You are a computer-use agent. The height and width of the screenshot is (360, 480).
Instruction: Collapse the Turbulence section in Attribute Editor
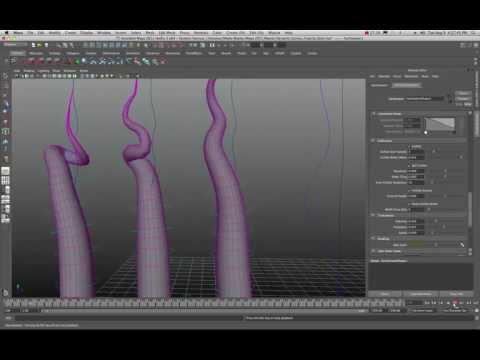point(373,215)
